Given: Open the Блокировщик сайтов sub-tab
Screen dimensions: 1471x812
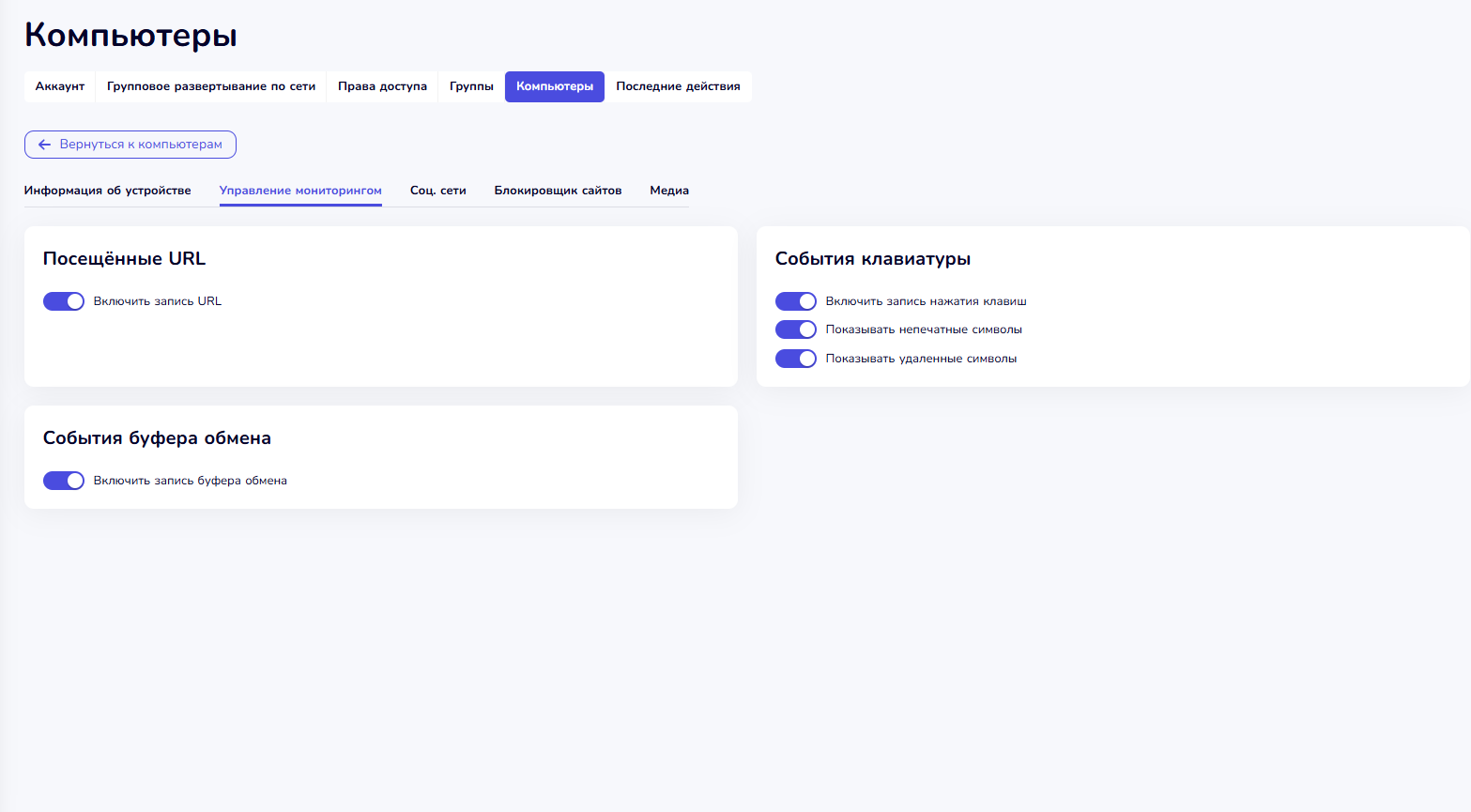Looking at the screenshot, I should click(x=558, y=191).
